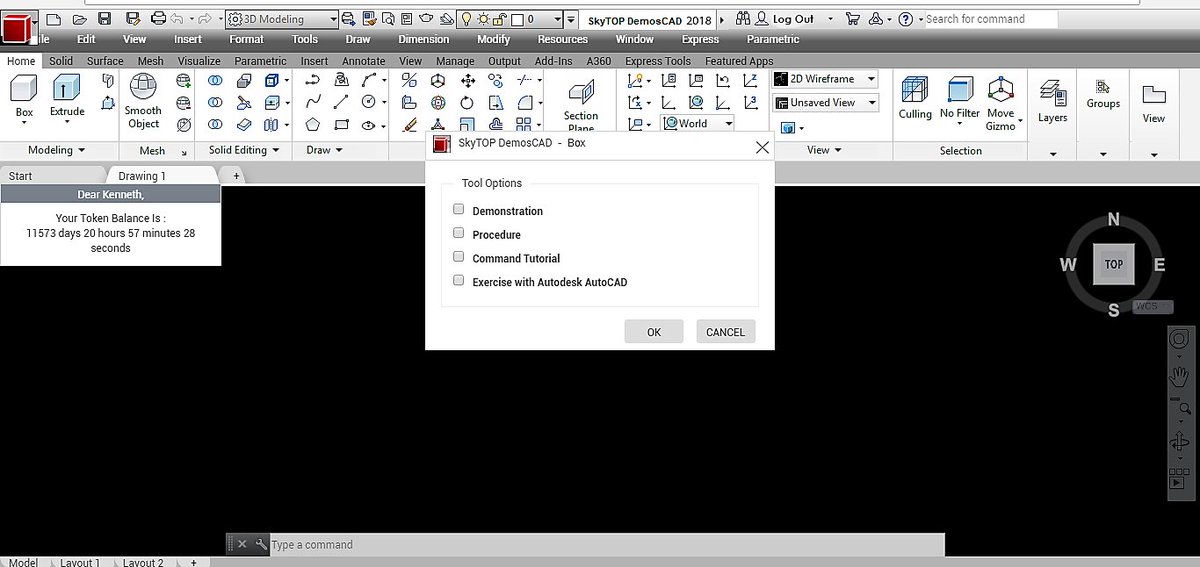This screenshot has width=1200, height=567.
Task: Open the 3D Modeling workspace dropdown
Action: click(x=281, y=18)
